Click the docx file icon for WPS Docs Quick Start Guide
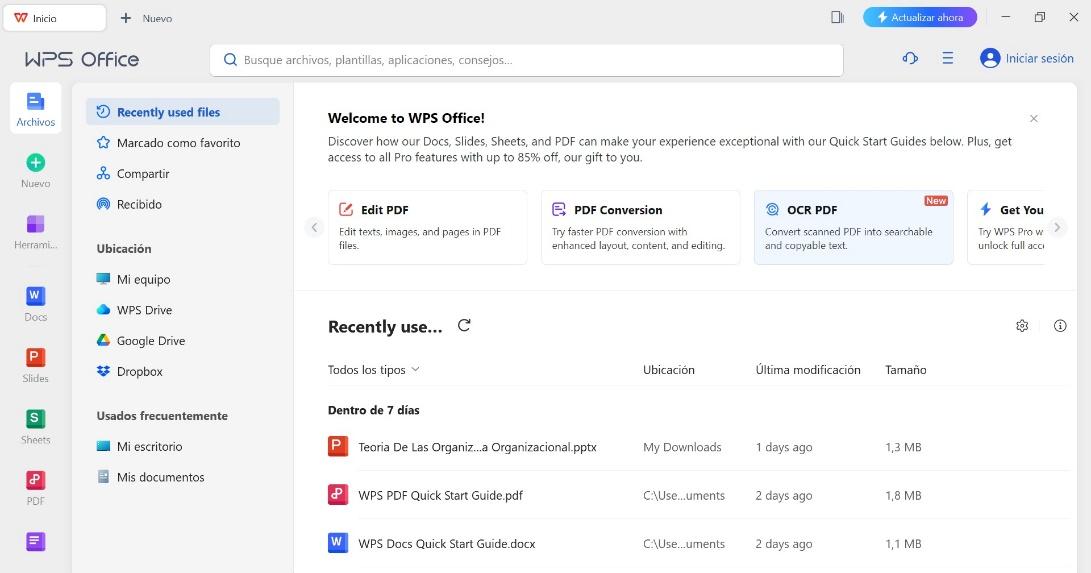 point(337,542)
